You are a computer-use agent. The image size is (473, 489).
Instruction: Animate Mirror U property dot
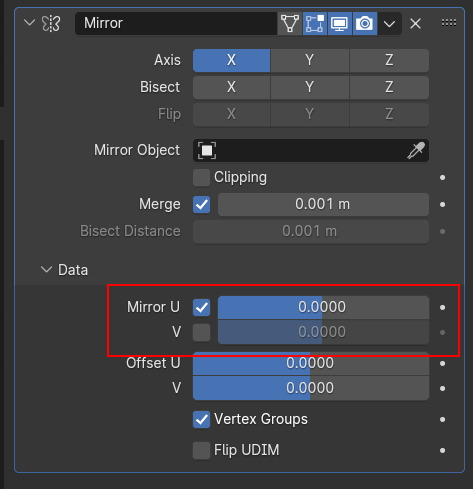443,307
